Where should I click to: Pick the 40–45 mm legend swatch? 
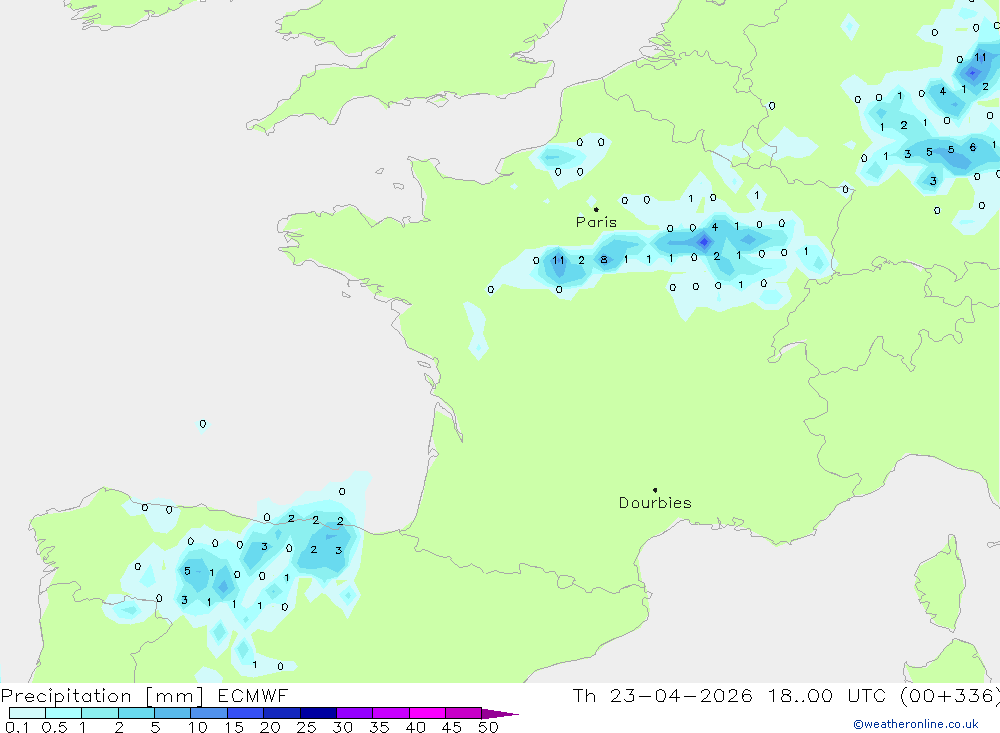(x=427, y=713)
